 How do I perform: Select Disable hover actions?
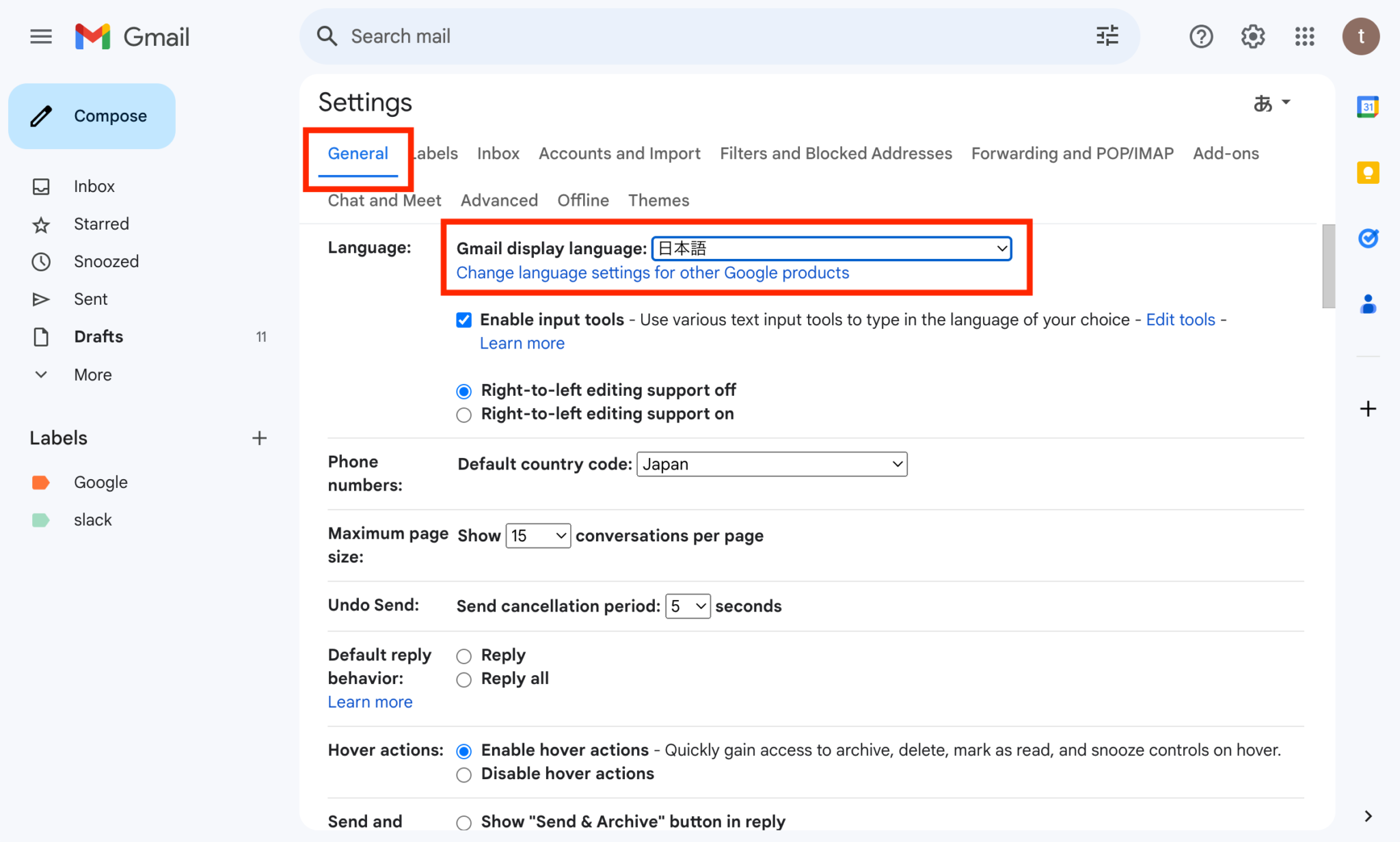click(463, 774)
